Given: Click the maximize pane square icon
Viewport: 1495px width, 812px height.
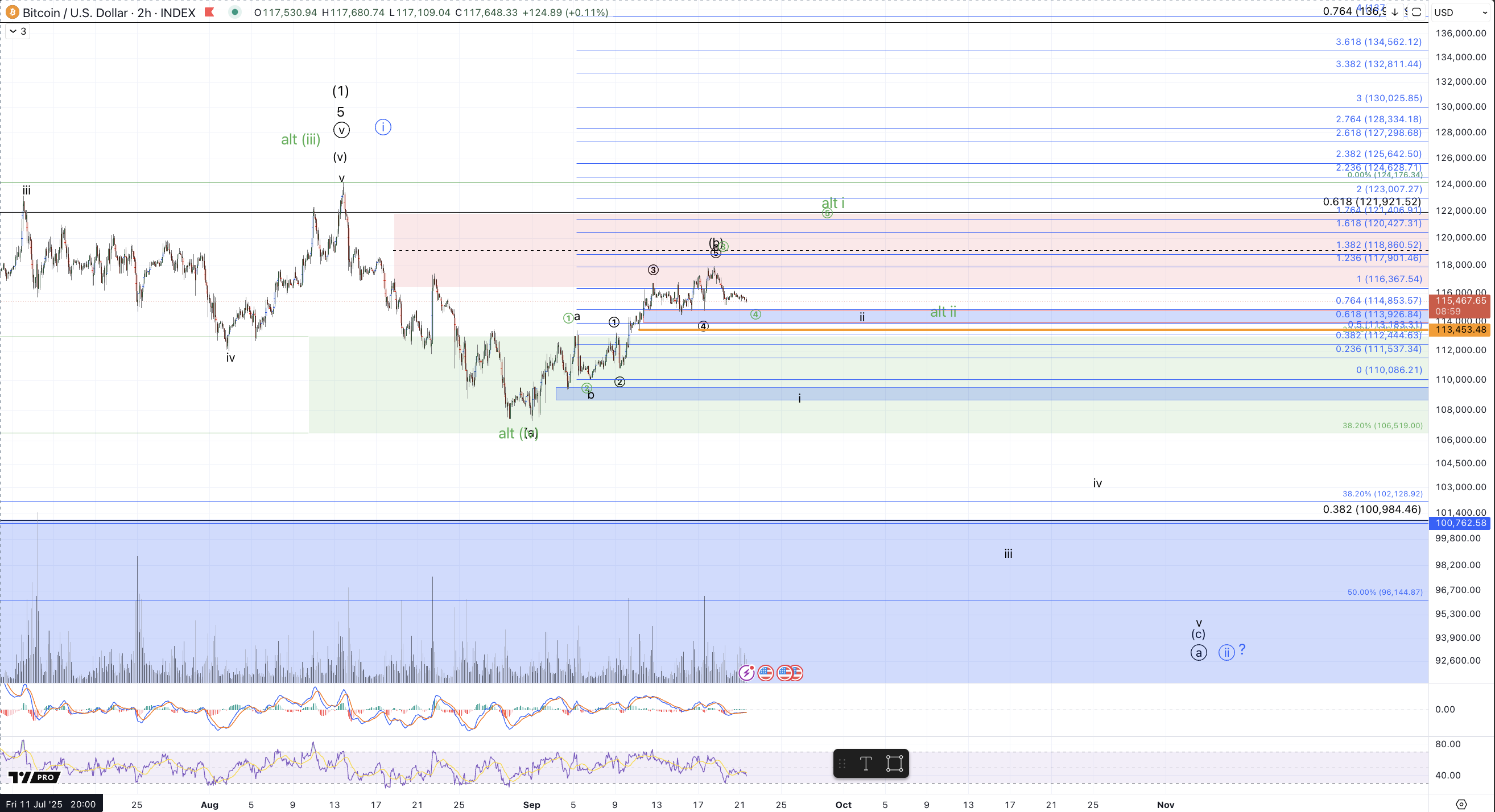Looking at the screenshot, I should coord(1416,12).
